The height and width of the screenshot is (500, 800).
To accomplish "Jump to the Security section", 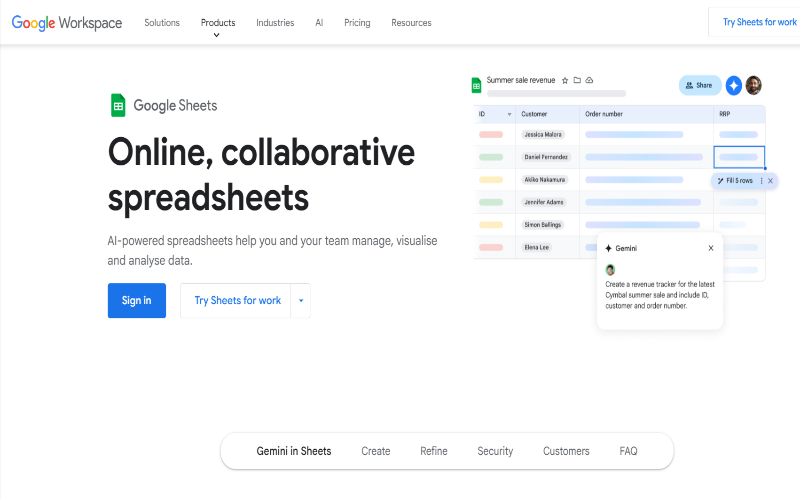I will (495, 451).
